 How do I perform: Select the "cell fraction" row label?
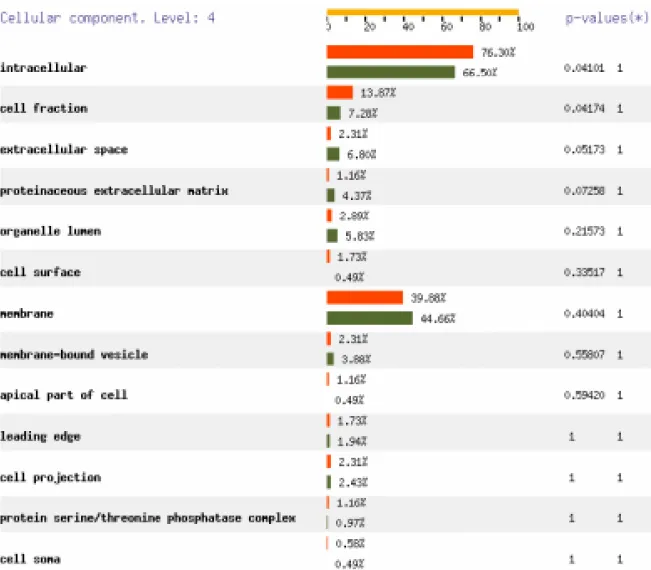(x=44, y=108)
